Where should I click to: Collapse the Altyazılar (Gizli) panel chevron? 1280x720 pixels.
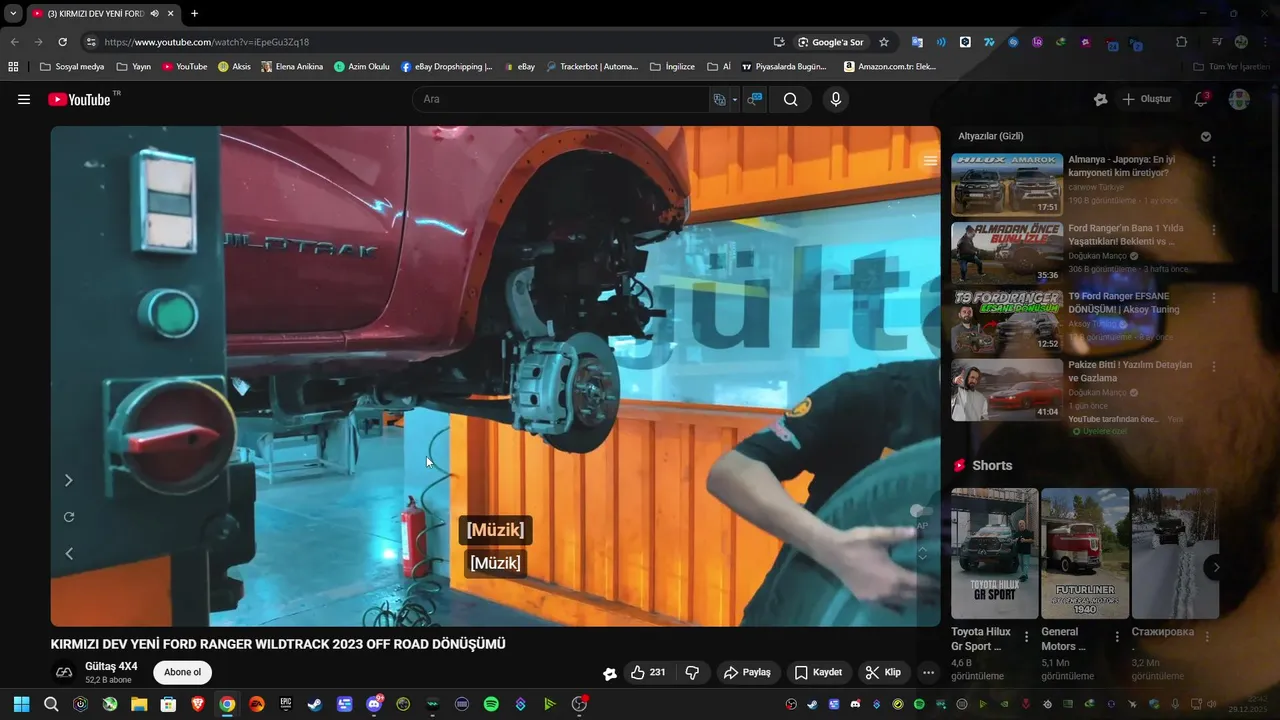coord(1205,136)
